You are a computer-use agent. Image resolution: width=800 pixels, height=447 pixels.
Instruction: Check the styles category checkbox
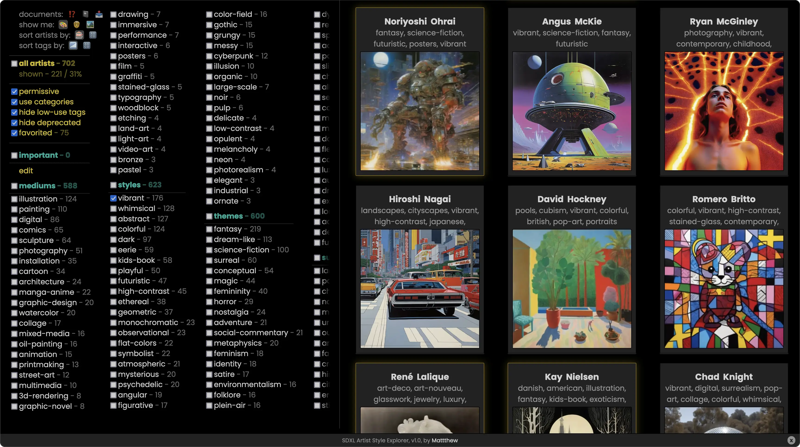[x=113, y=185]
